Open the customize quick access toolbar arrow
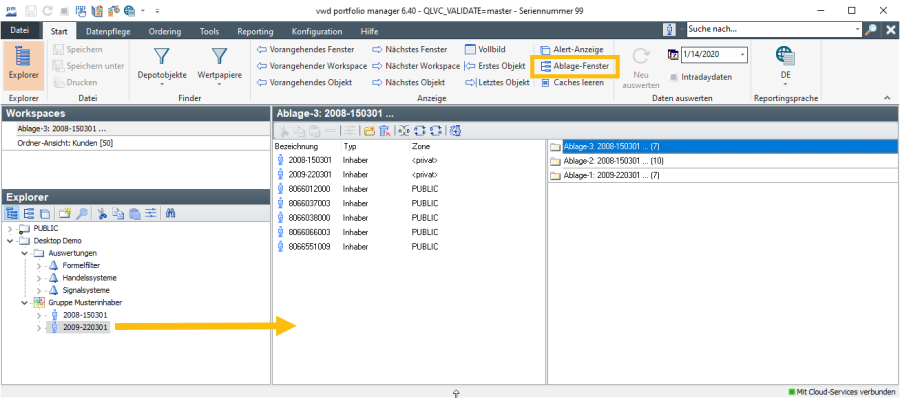900x398 pixels. (157, 11)
